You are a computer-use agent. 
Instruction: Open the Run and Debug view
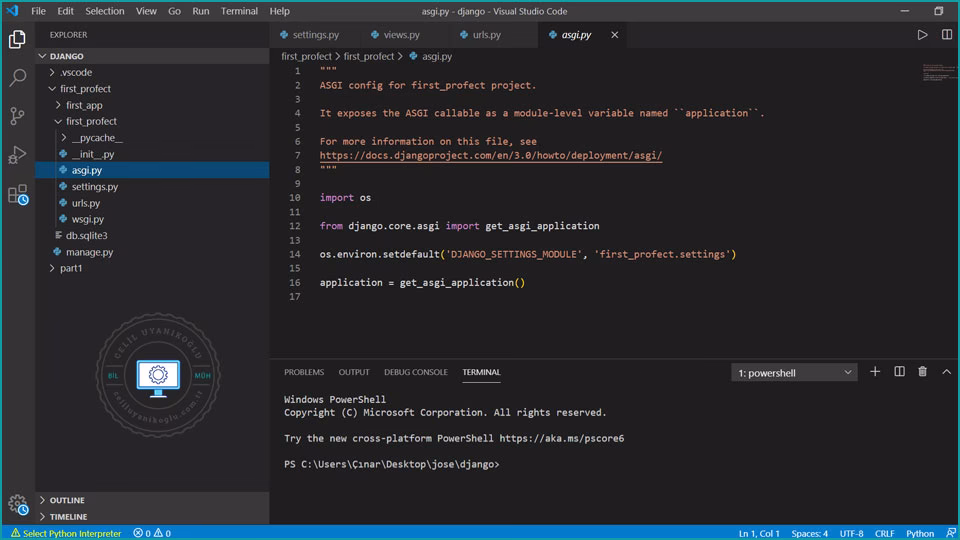[17, 155]
